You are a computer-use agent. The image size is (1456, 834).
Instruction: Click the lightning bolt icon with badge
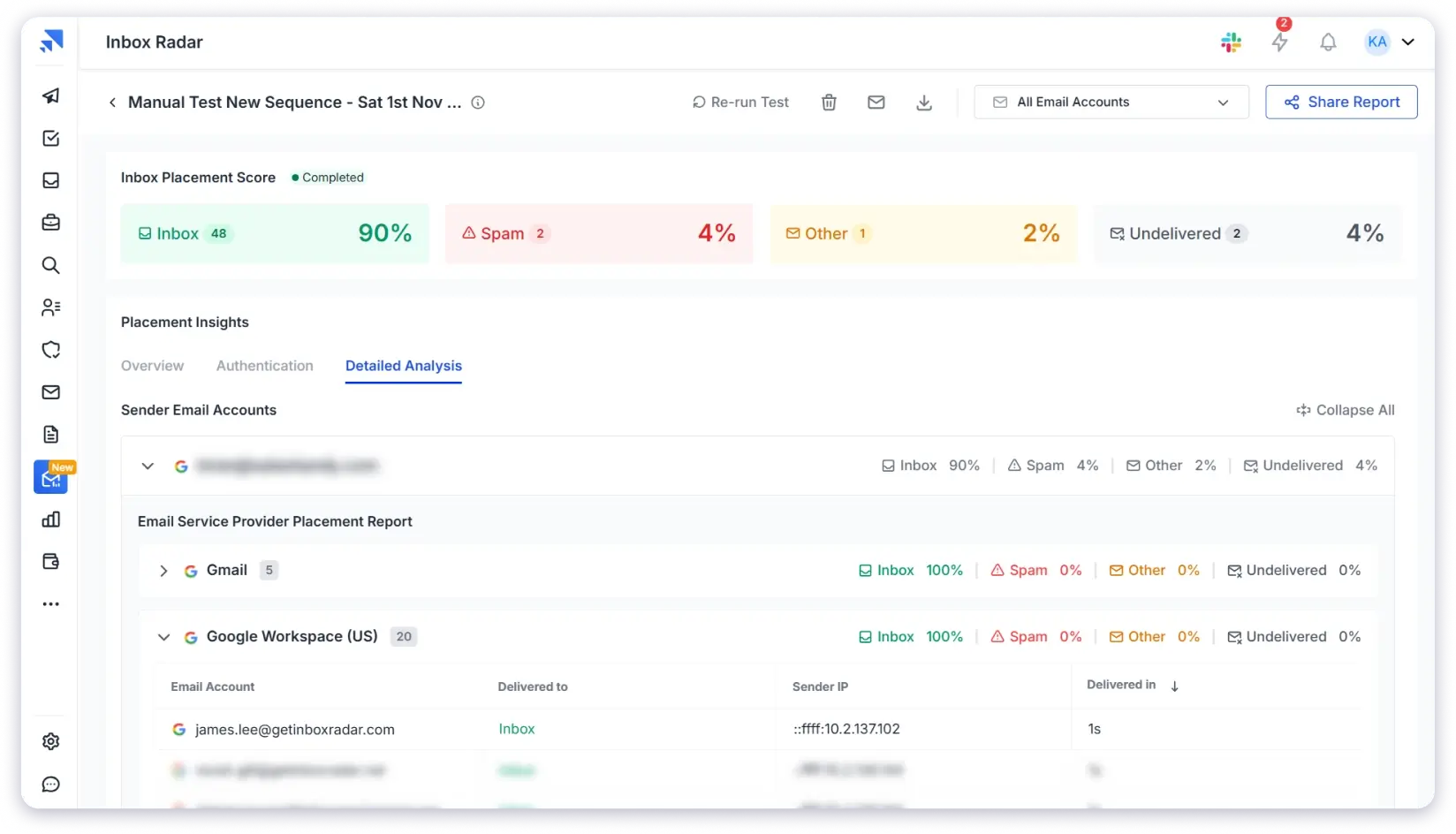coord(1279,42)
